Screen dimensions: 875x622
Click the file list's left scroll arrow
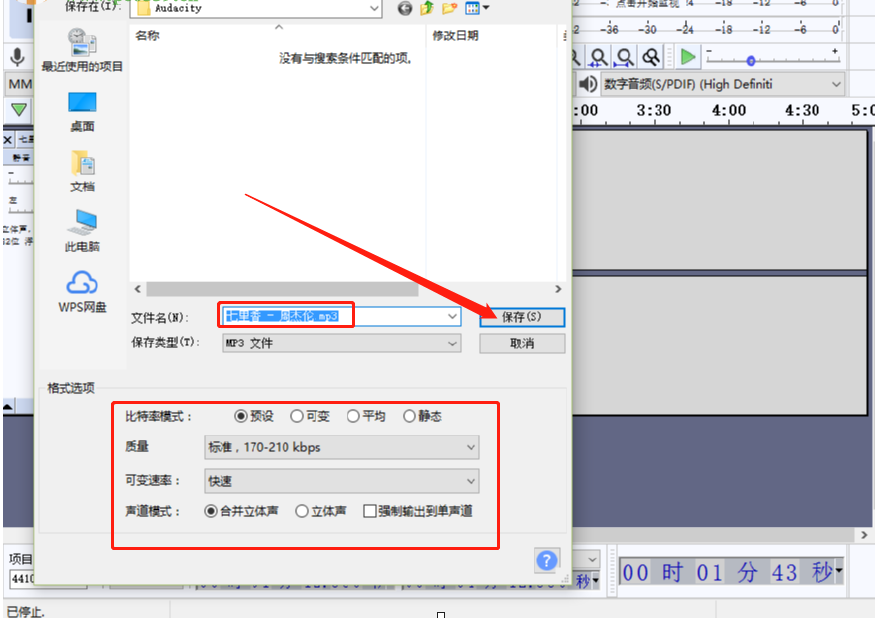click(137, 289)
